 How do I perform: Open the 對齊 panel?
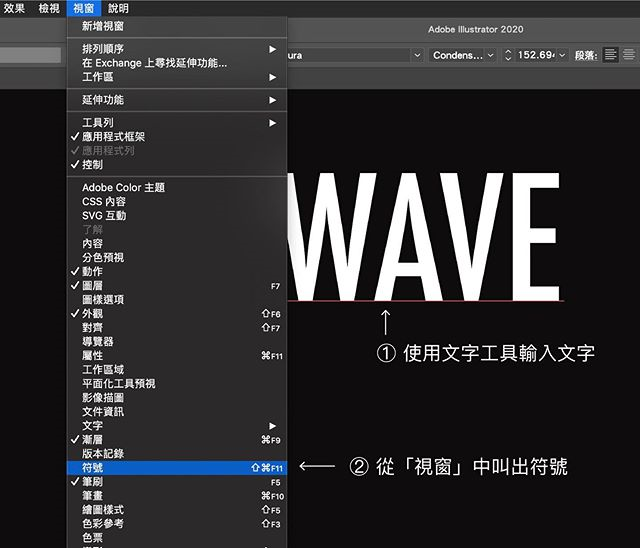tap(177, 327)
